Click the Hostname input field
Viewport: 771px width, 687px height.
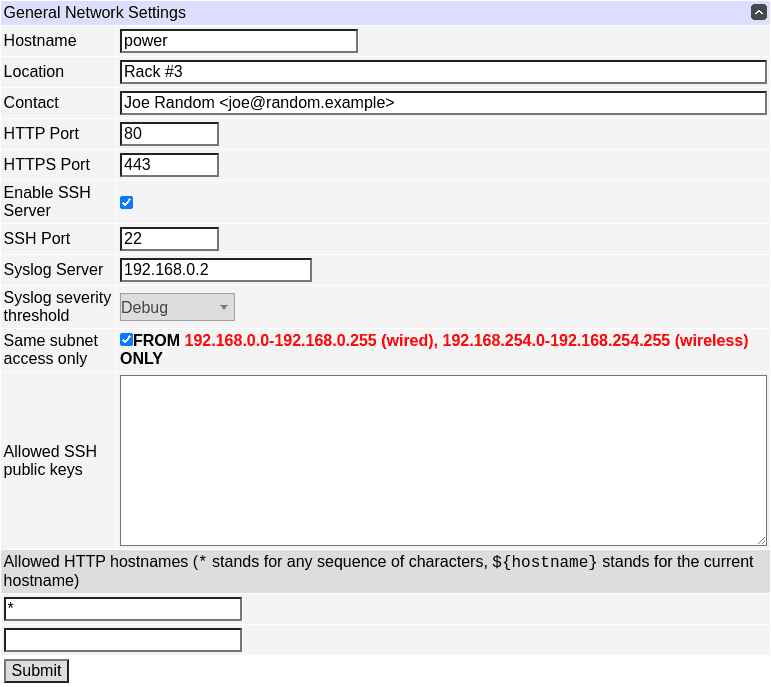point(238,41)
